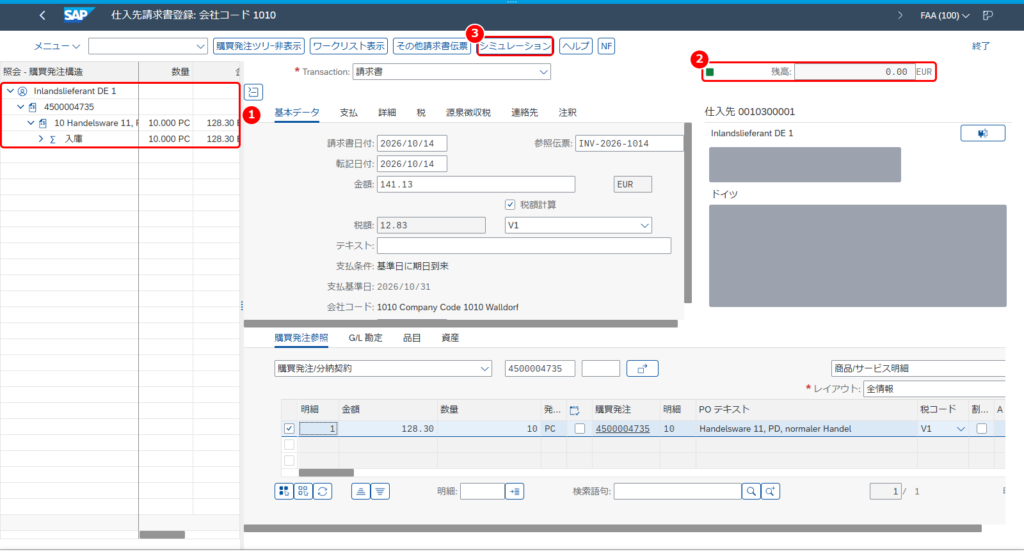Click the select-all items icon
Image resolution: width=1024 pixels, height=552 pixels.
(x=284, y=491)
